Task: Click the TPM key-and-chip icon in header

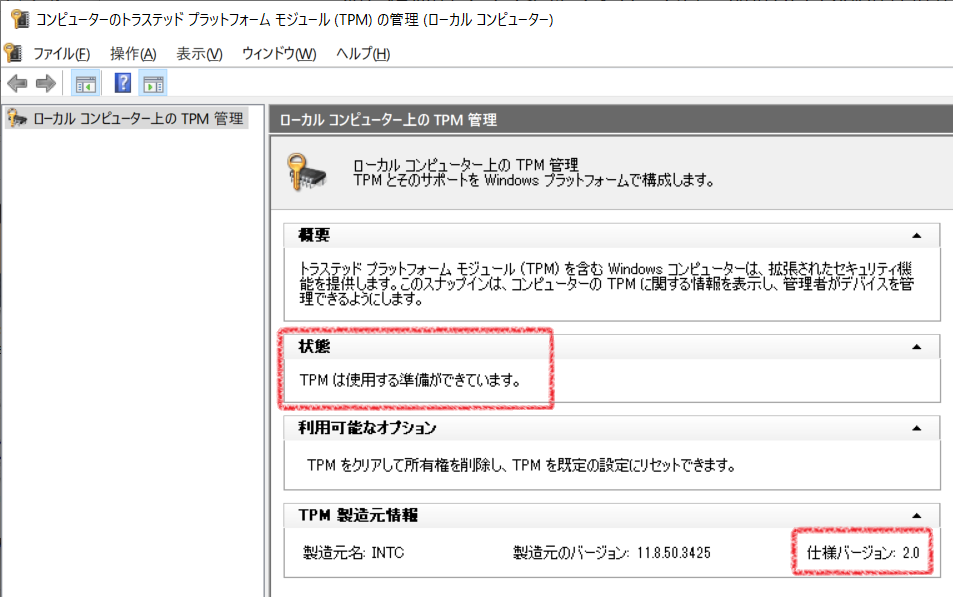Action: click(307, 173)
